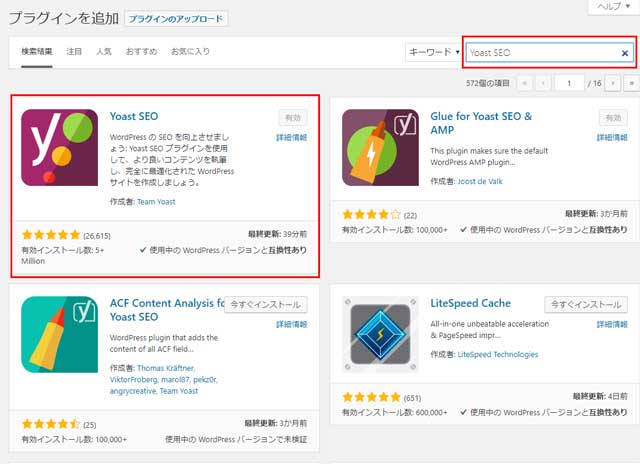Clear the search field with the X icon
This screenshot has width=640, height=464.
[624, 53]
